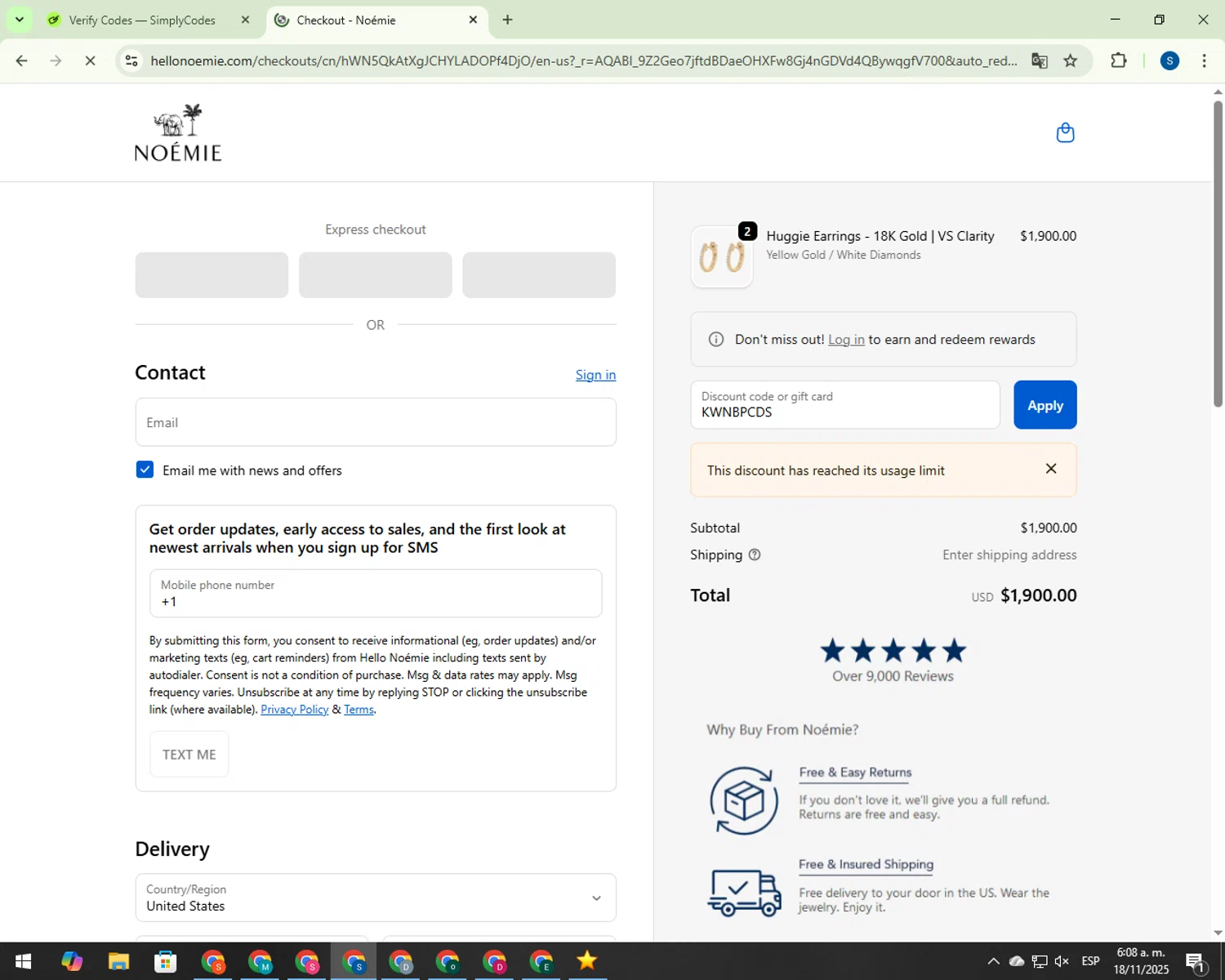Stop loading the page

coord(90,60)
